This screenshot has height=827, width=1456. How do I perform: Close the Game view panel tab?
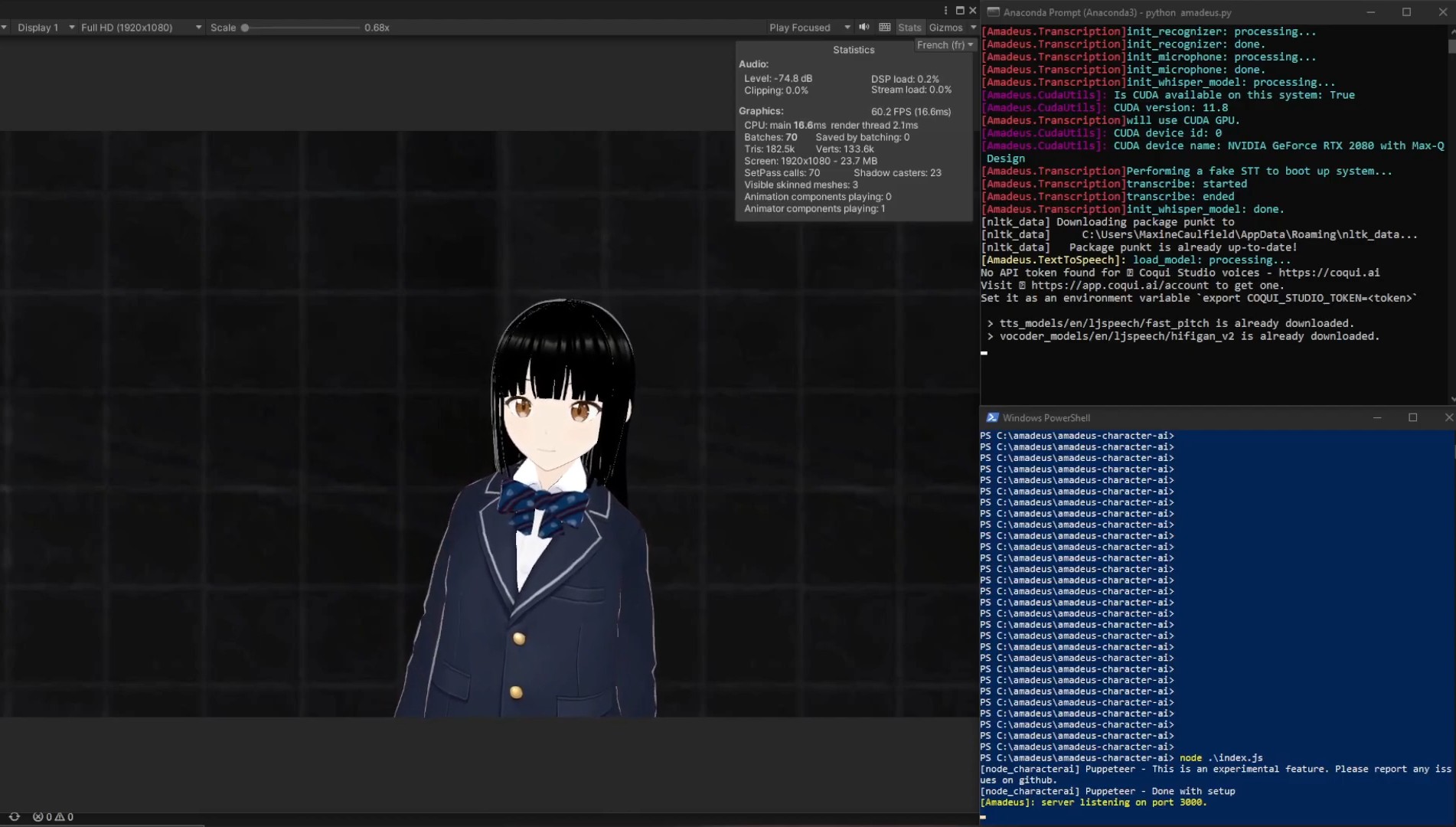coord(973,10)
